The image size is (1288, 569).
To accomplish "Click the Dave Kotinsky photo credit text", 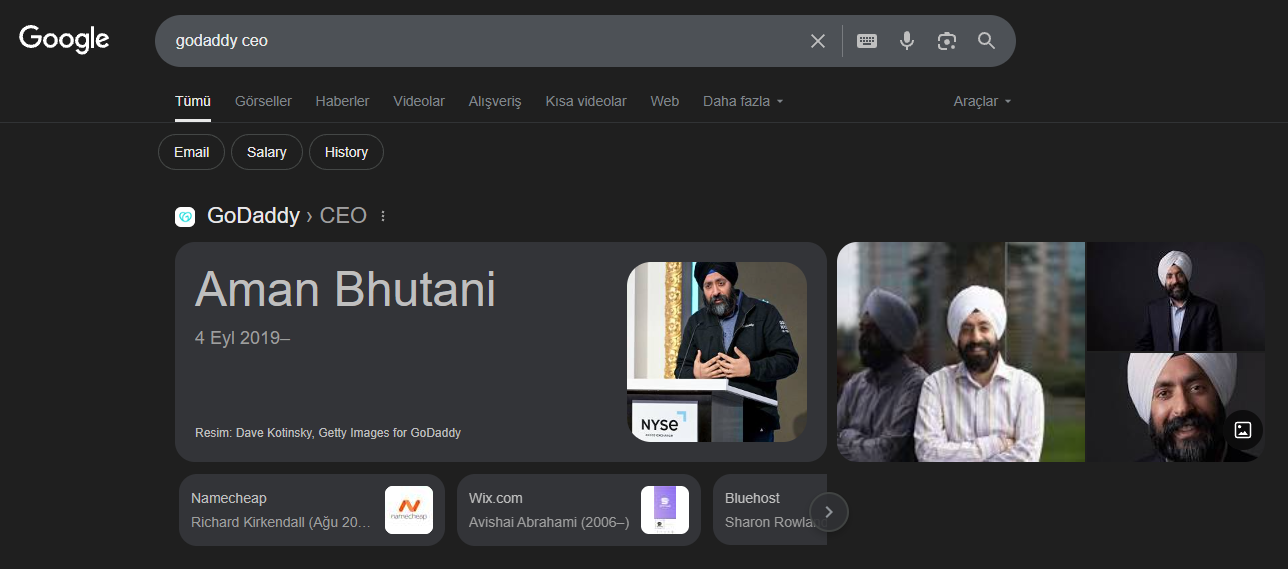I will click(328, 433).
